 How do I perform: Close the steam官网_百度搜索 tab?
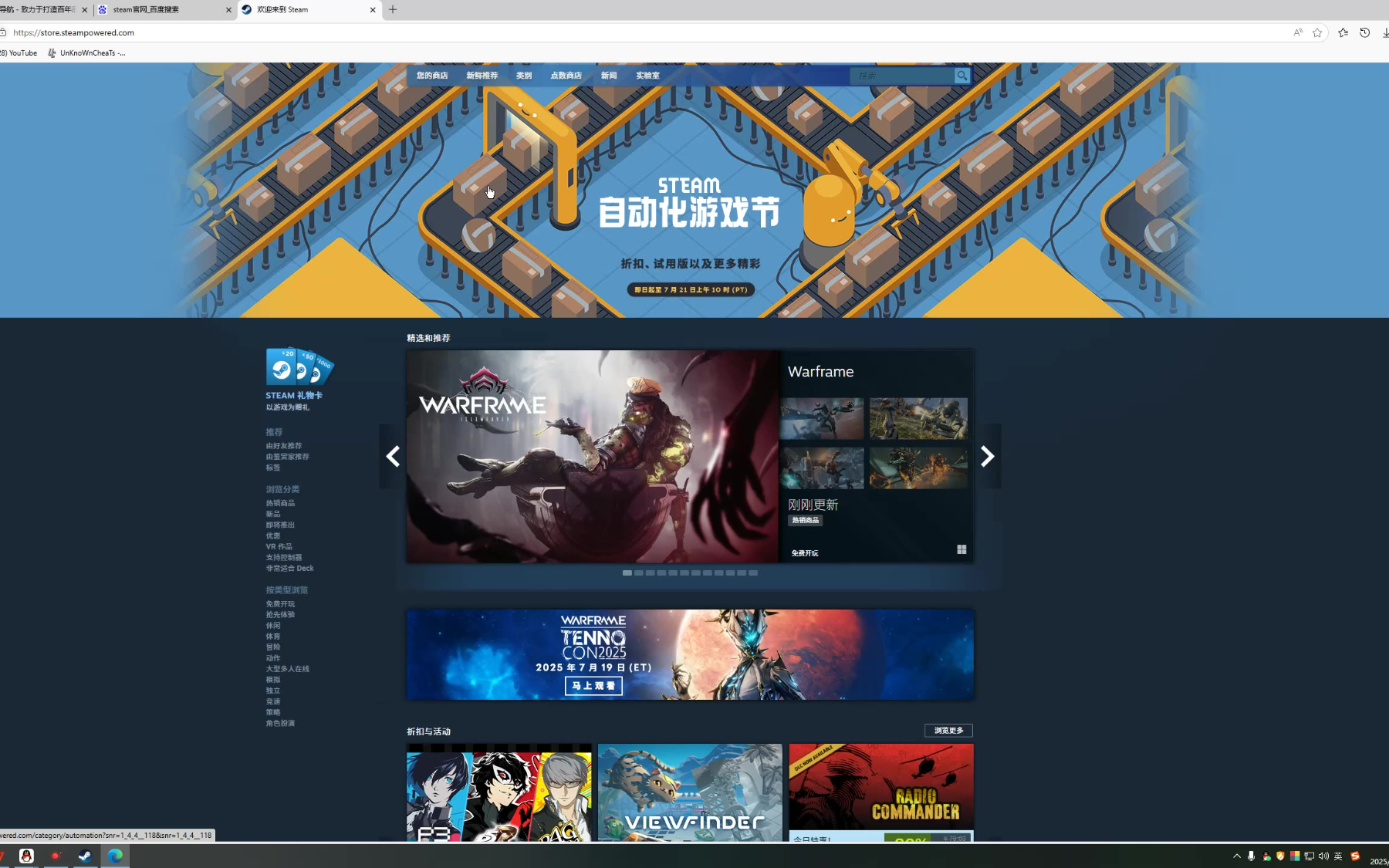(228, 10)
